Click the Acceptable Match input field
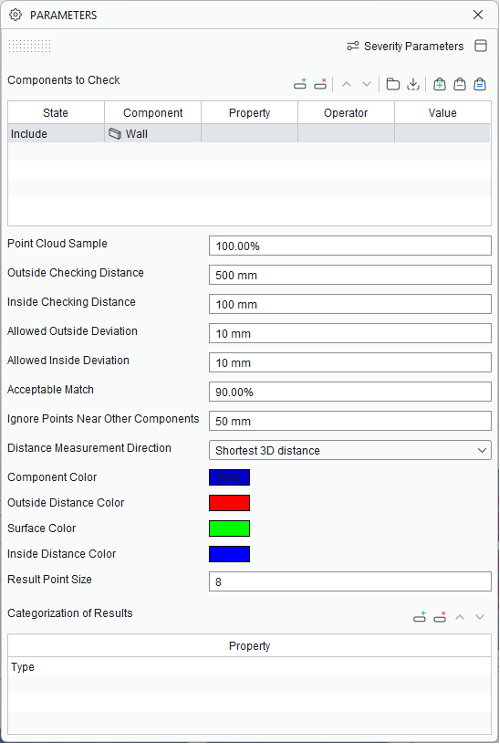 click(x=350, y=392)
